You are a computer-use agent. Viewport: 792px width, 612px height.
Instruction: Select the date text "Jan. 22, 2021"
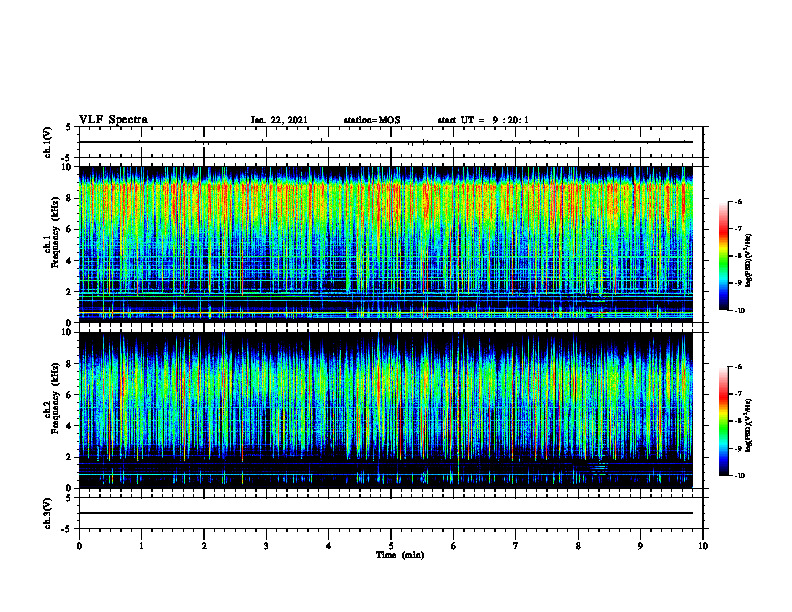pos(279,120)
